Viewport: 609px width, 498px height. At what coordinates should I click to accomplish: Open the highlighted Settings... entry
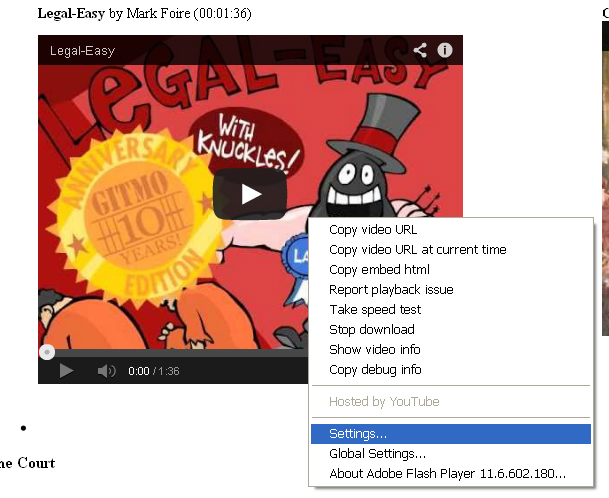[x=451, y=434]
